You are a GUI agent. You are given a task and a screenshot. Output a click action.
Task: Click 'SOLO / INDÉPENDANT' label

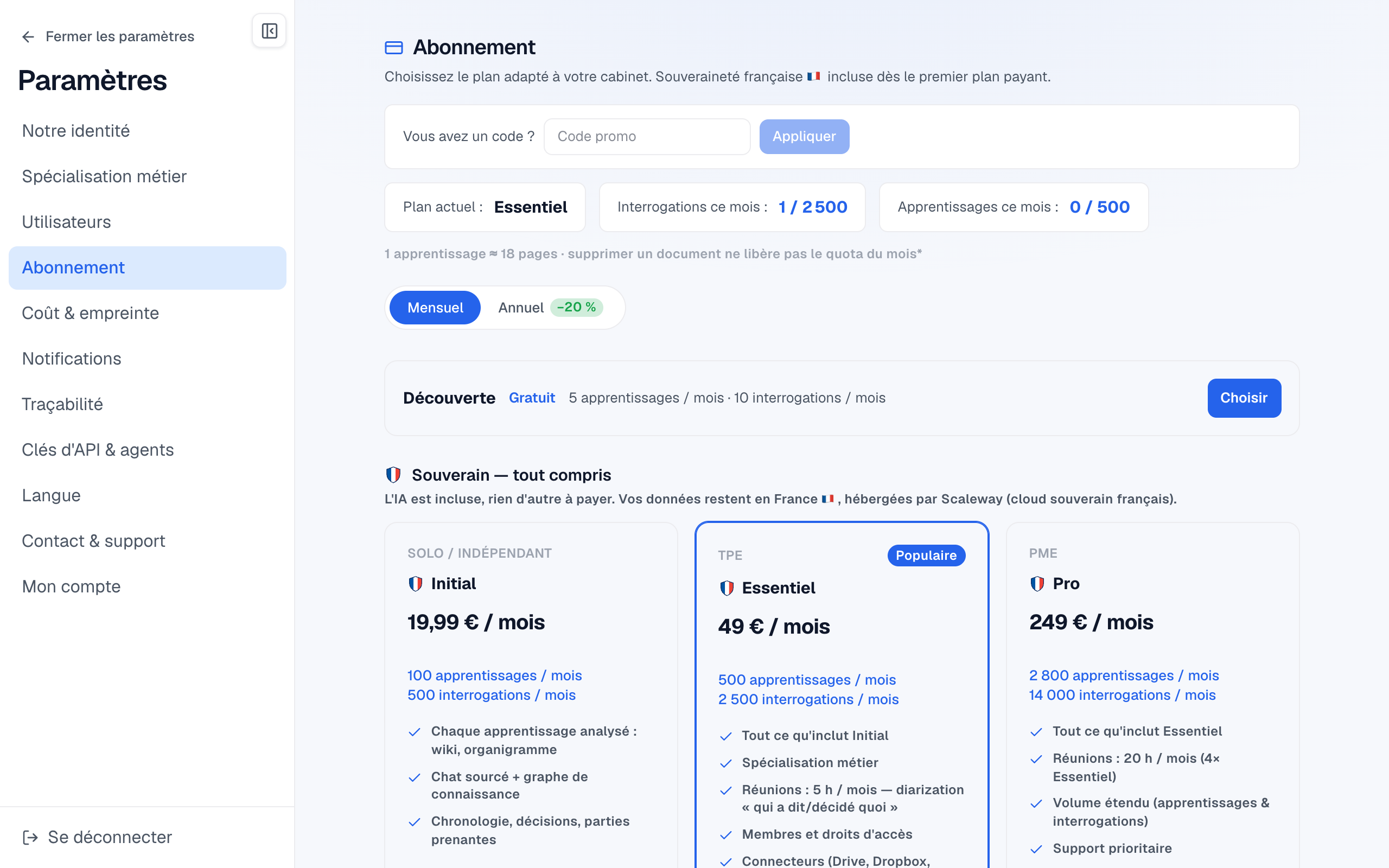(479, 553)
